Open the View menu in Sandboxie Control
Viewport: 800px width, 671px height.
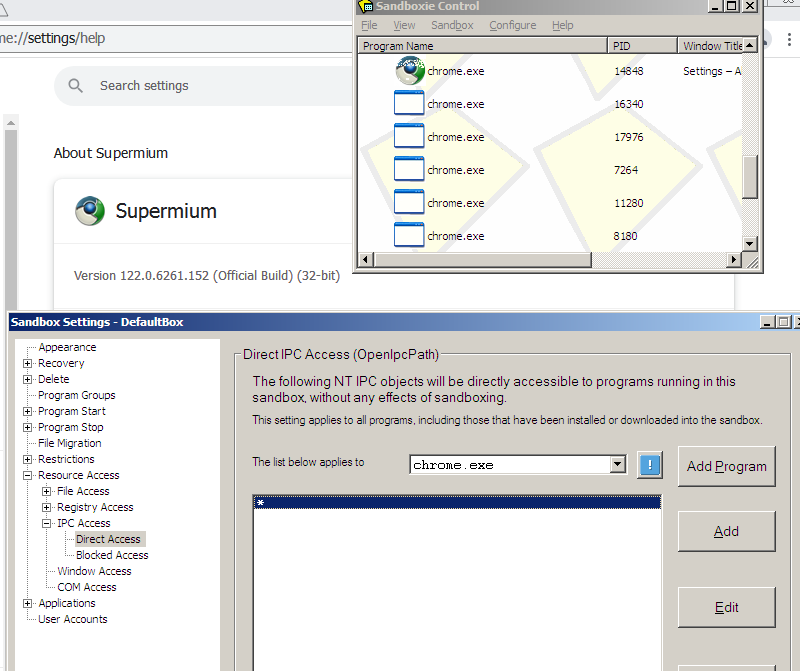[404, 25]
